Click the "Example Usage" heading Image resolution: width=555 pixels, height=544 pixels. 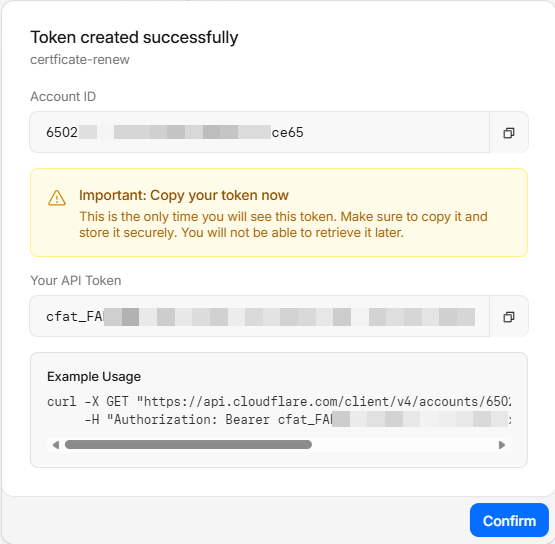point(94,377)
